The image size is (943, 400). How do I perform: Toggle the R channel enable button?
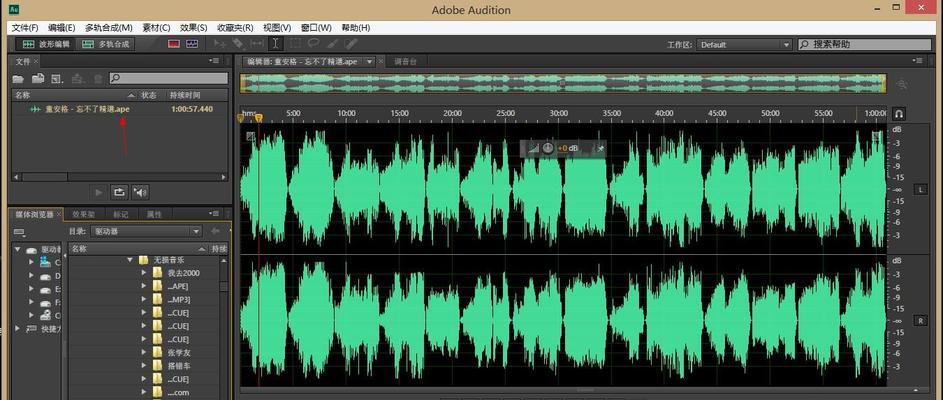920,321
